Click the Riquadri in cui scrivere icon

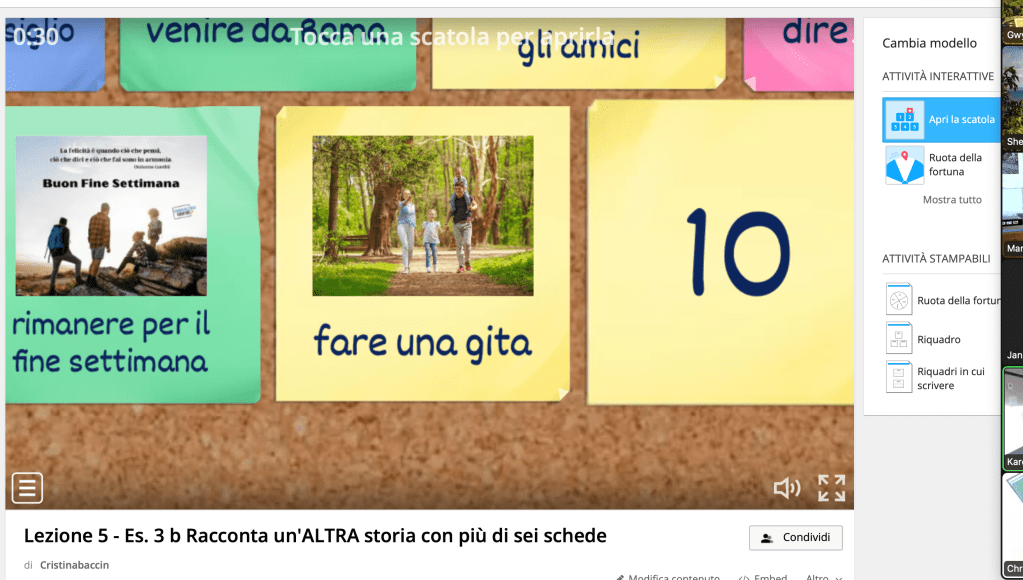point(899,378)
